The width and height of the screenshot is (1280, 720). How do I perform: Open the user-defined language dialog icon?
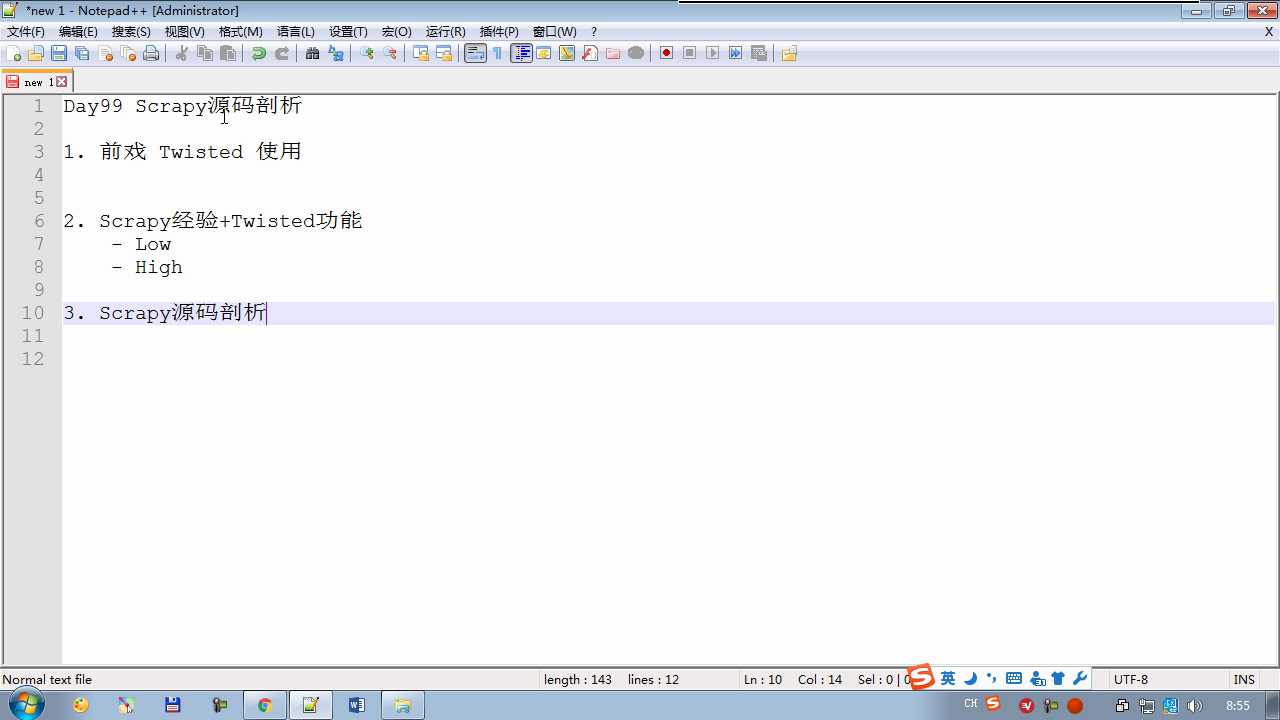pyautogui.click(x=544, y=54)
